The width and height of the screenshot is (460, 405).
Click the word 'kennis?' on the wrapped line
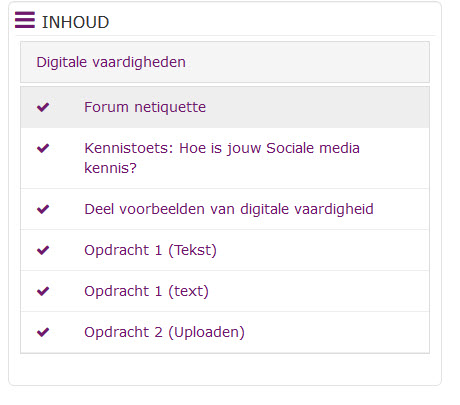(x=110, y=168)
